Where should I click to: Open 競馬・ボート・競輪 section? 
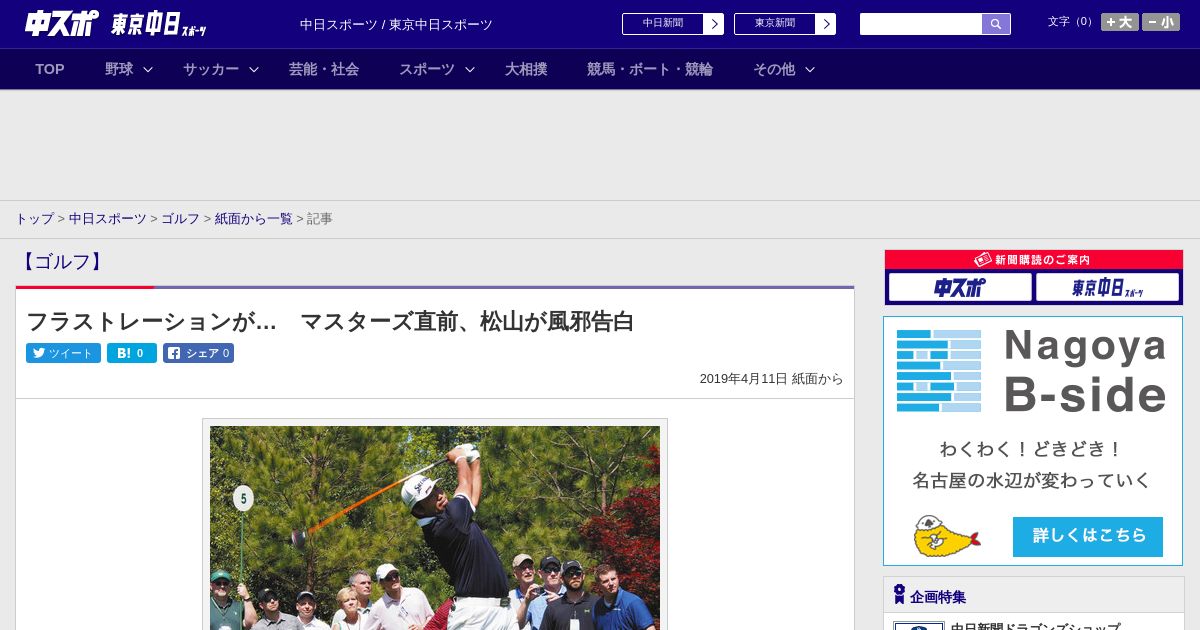[x=650, y=69]
